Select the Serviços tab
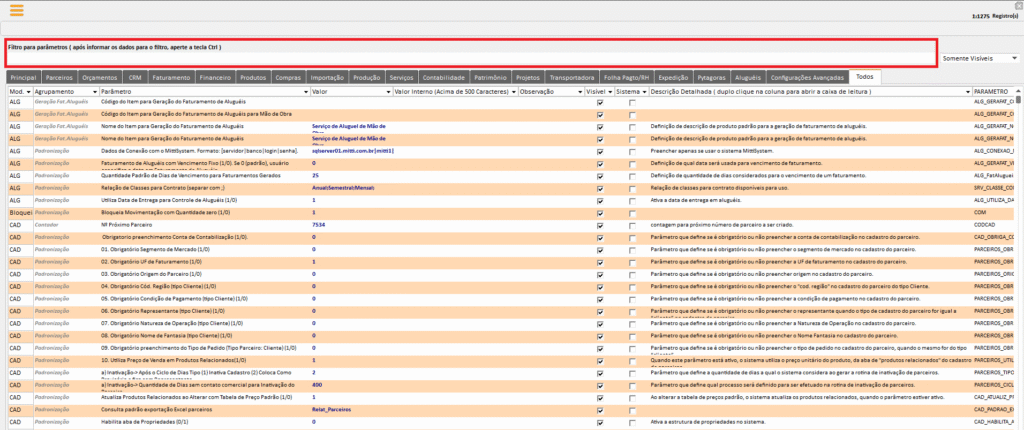The height and width of the screenshot is (430, 1024). [401, 77]
